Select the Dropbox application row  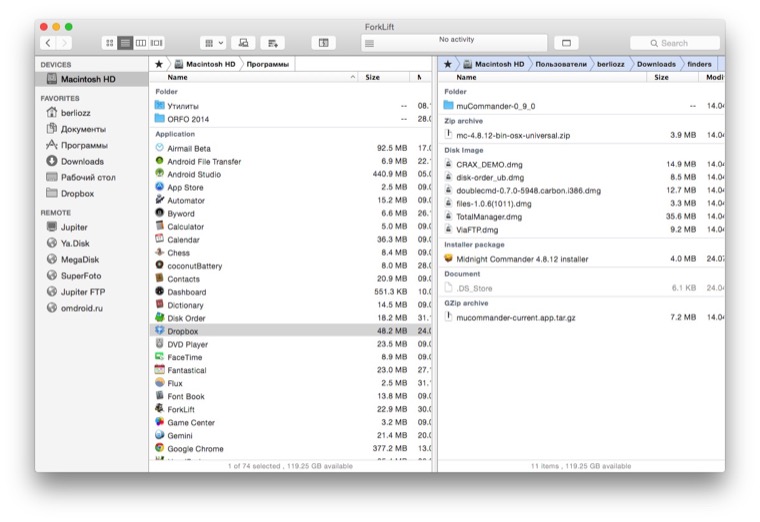click(290, 331)
